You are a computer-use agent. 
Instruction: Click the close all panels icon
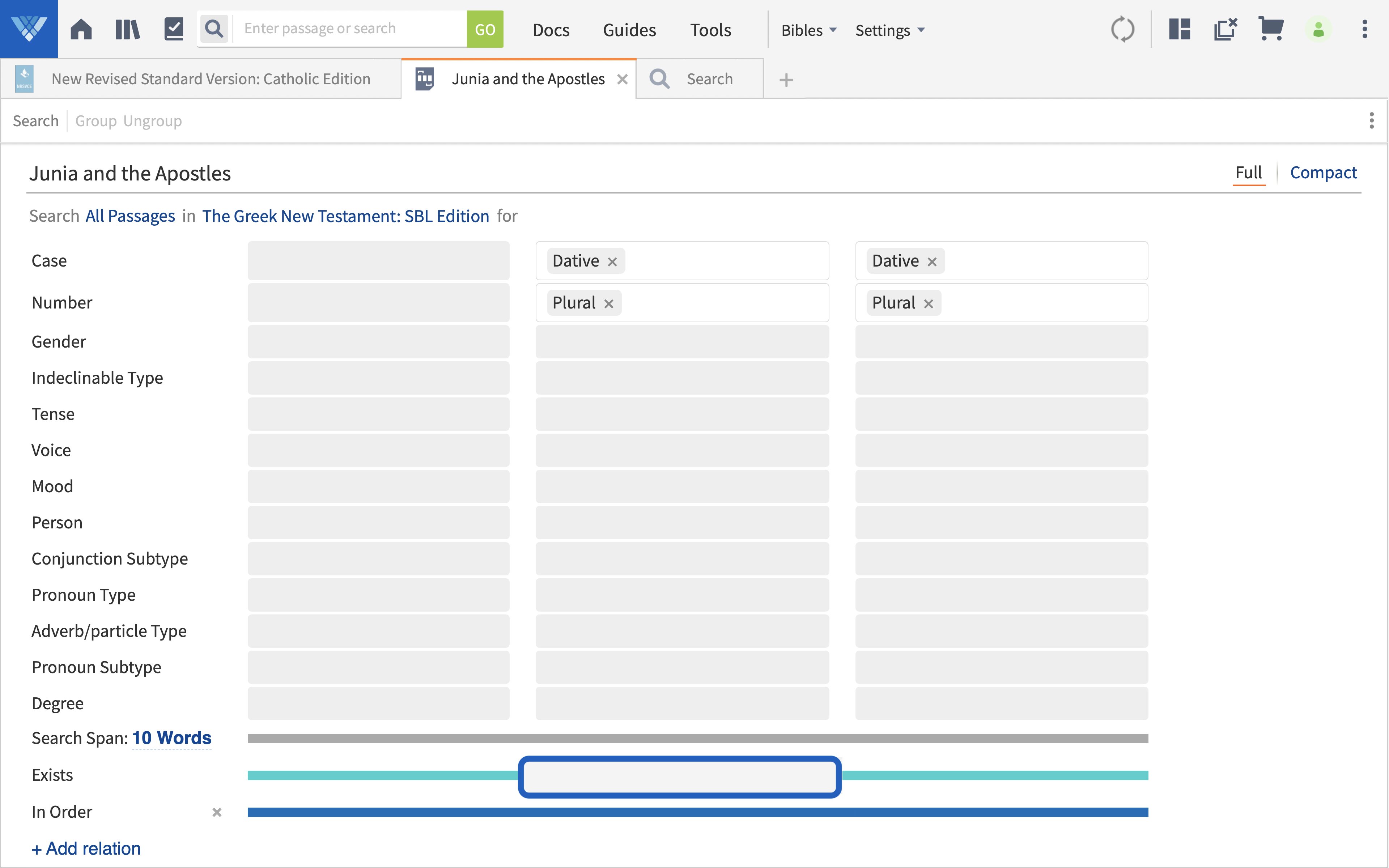(x=1226, y=29)
